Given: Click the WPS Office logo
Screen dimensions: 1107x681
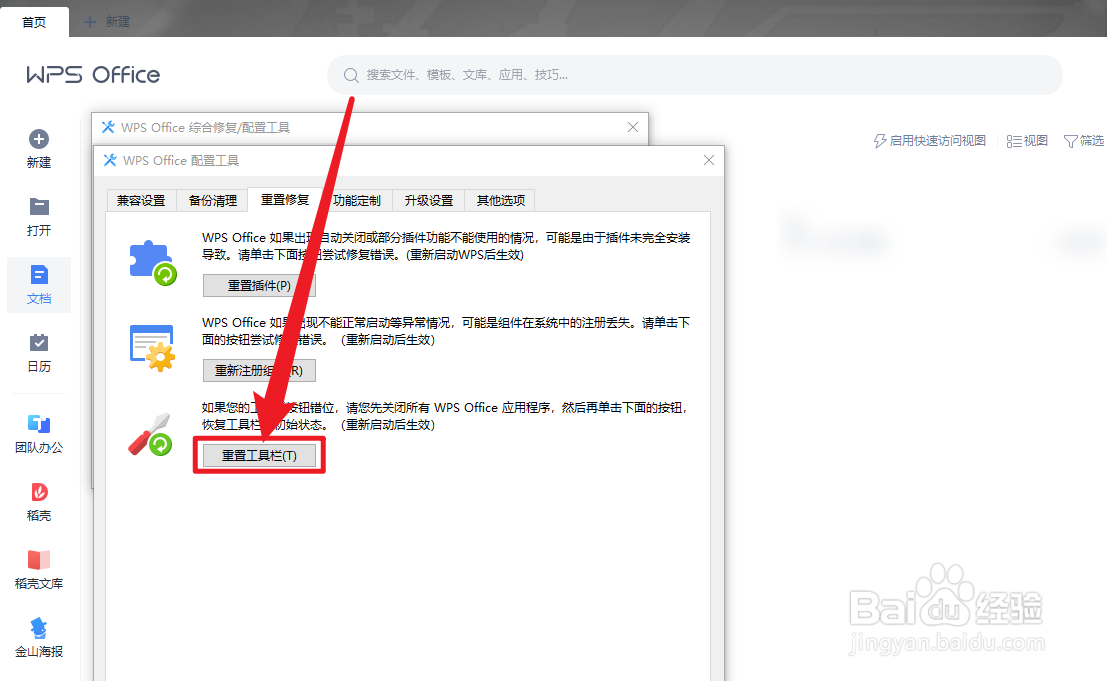Looking at the screenshot, I should pyautogui.click(x=93, y=75).
